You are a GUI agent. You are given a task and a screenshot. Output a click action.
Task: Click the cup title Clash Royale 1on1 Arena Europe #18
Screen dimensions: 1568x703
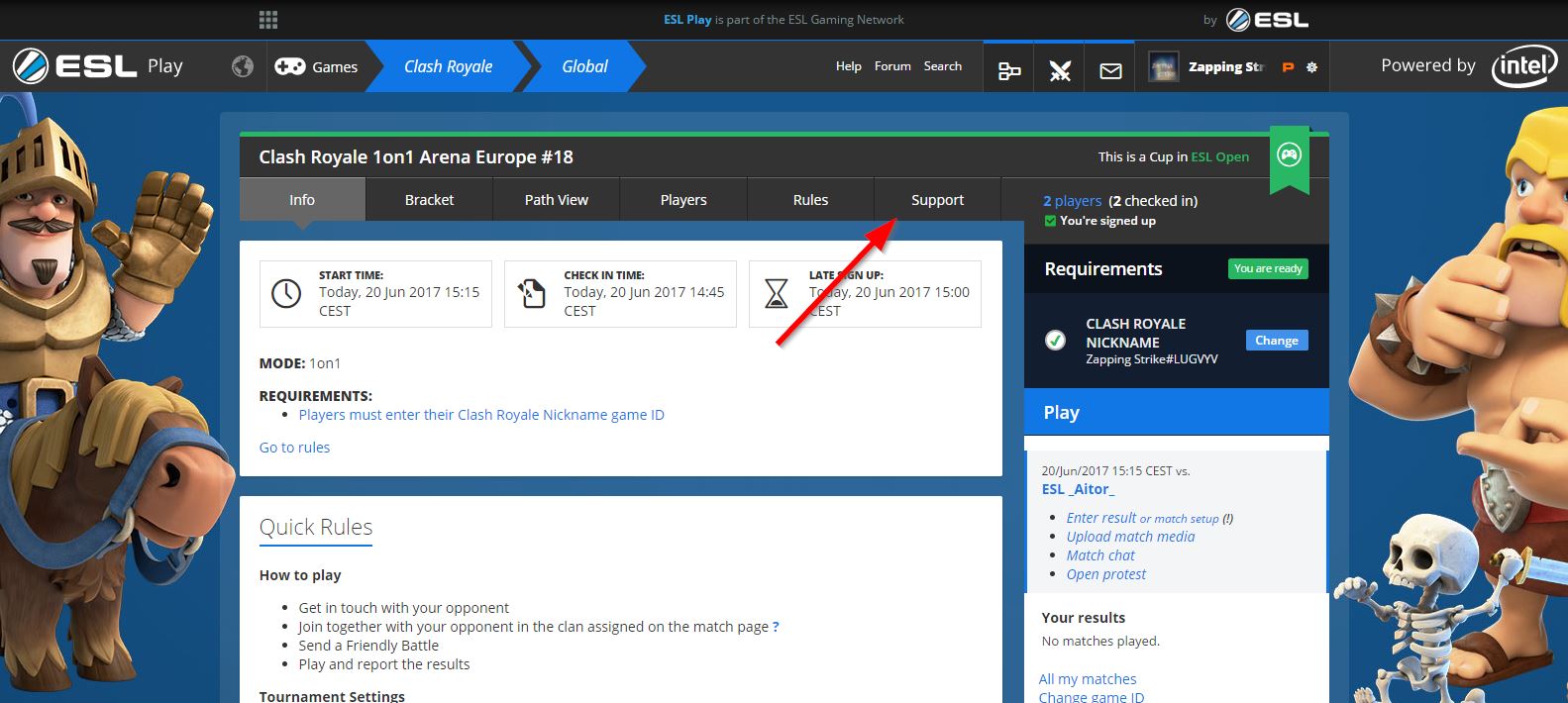coord(416,156)
